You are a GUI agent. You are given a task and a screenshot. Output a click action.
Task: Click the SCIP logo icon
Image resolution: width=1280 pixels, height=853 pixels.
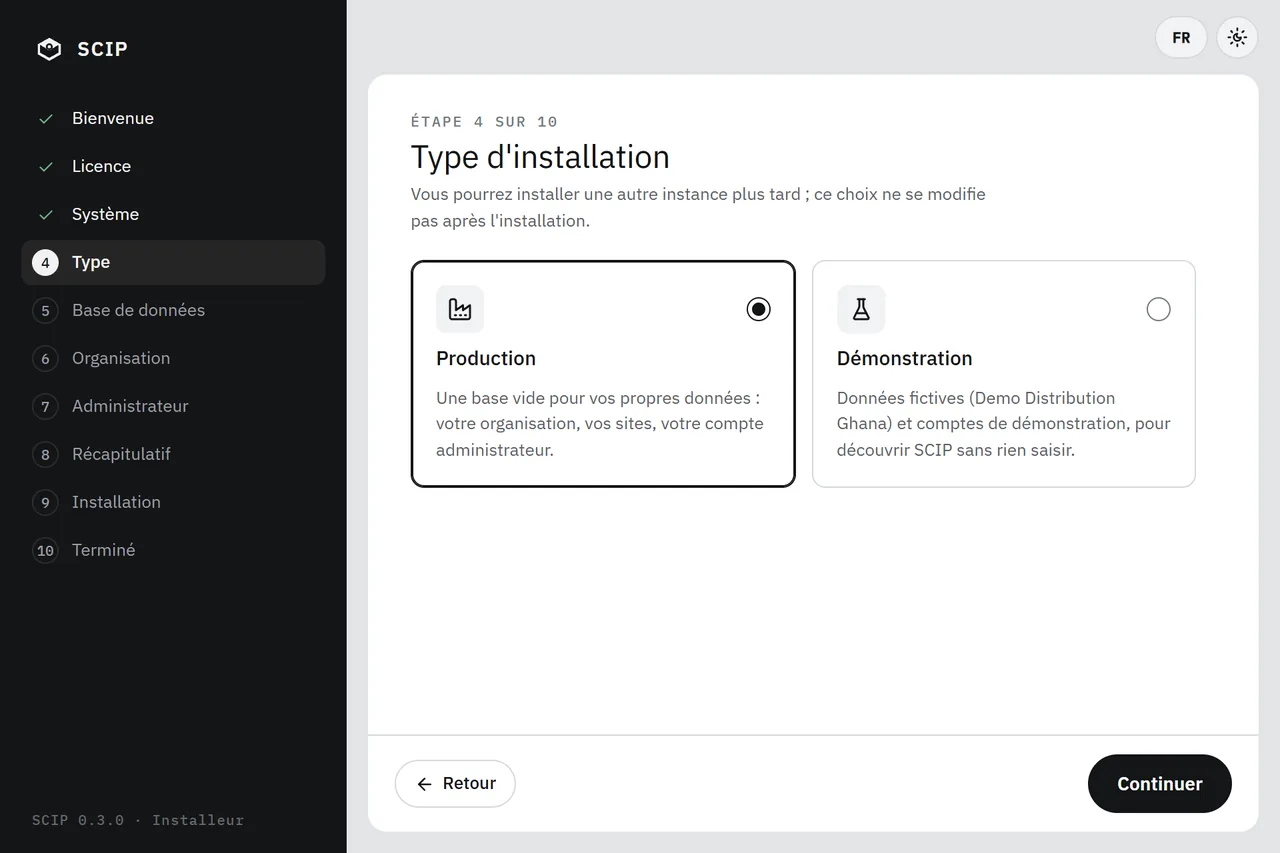(49, 49)
